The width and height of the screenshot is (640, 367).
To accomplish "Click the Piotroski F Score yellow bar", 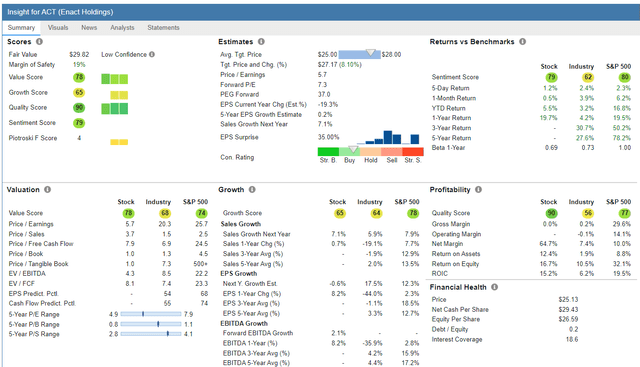I will 119,142.
